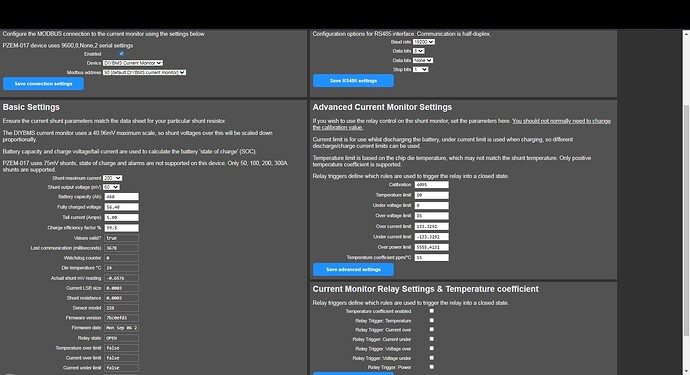
Task: Open the Modbus address dropdown
Action: point(144,72)
